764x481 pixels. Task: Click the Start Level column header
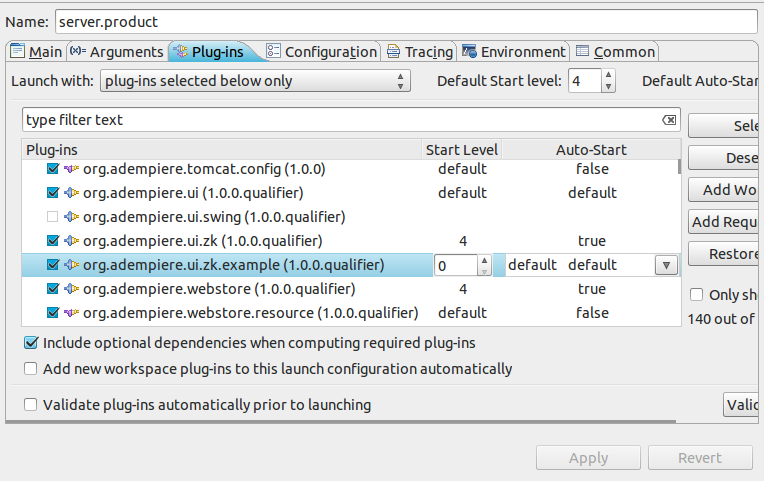(x=462, y=150)
